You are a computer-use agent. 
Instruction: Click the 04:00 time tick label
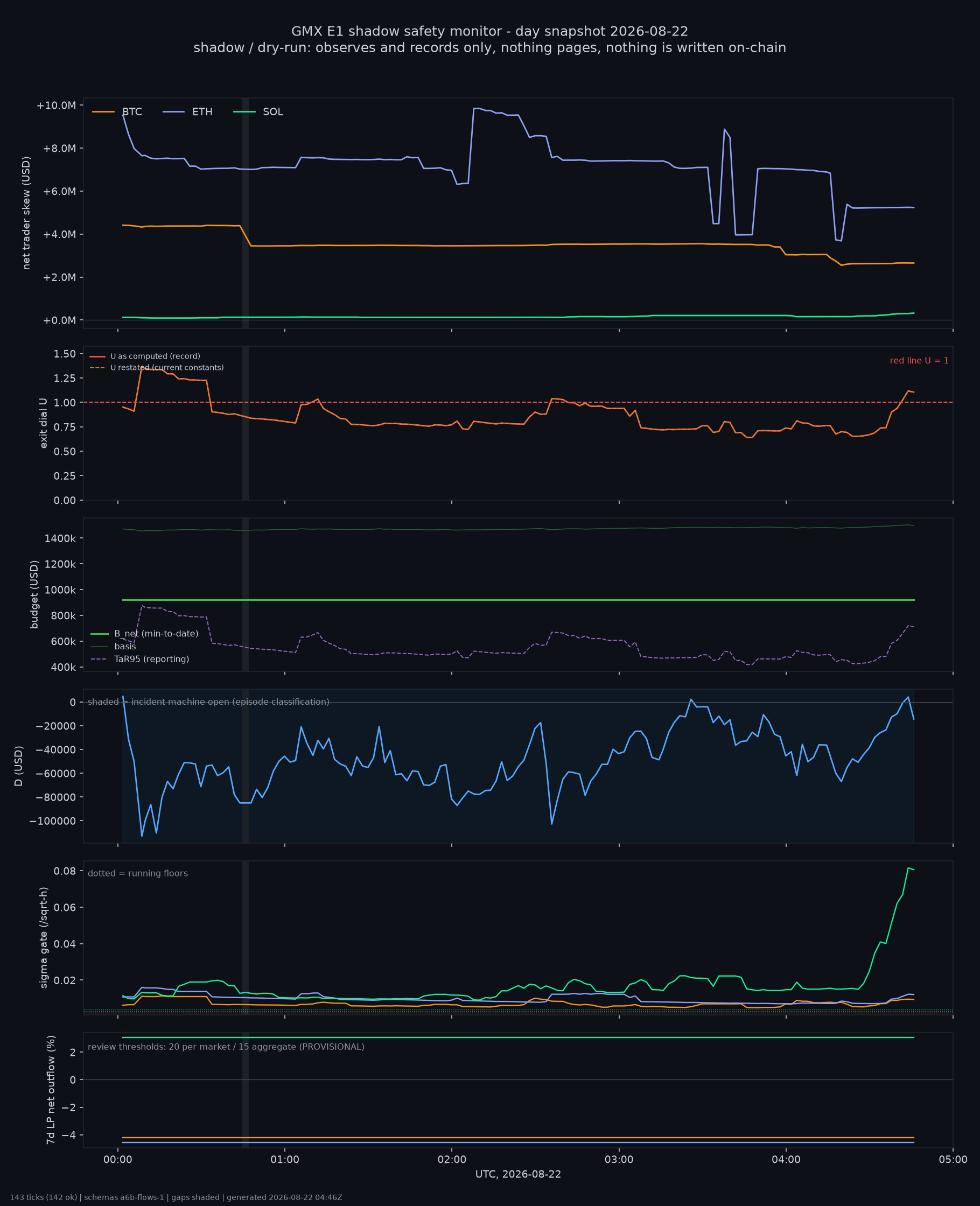[x=786, y=1160]
